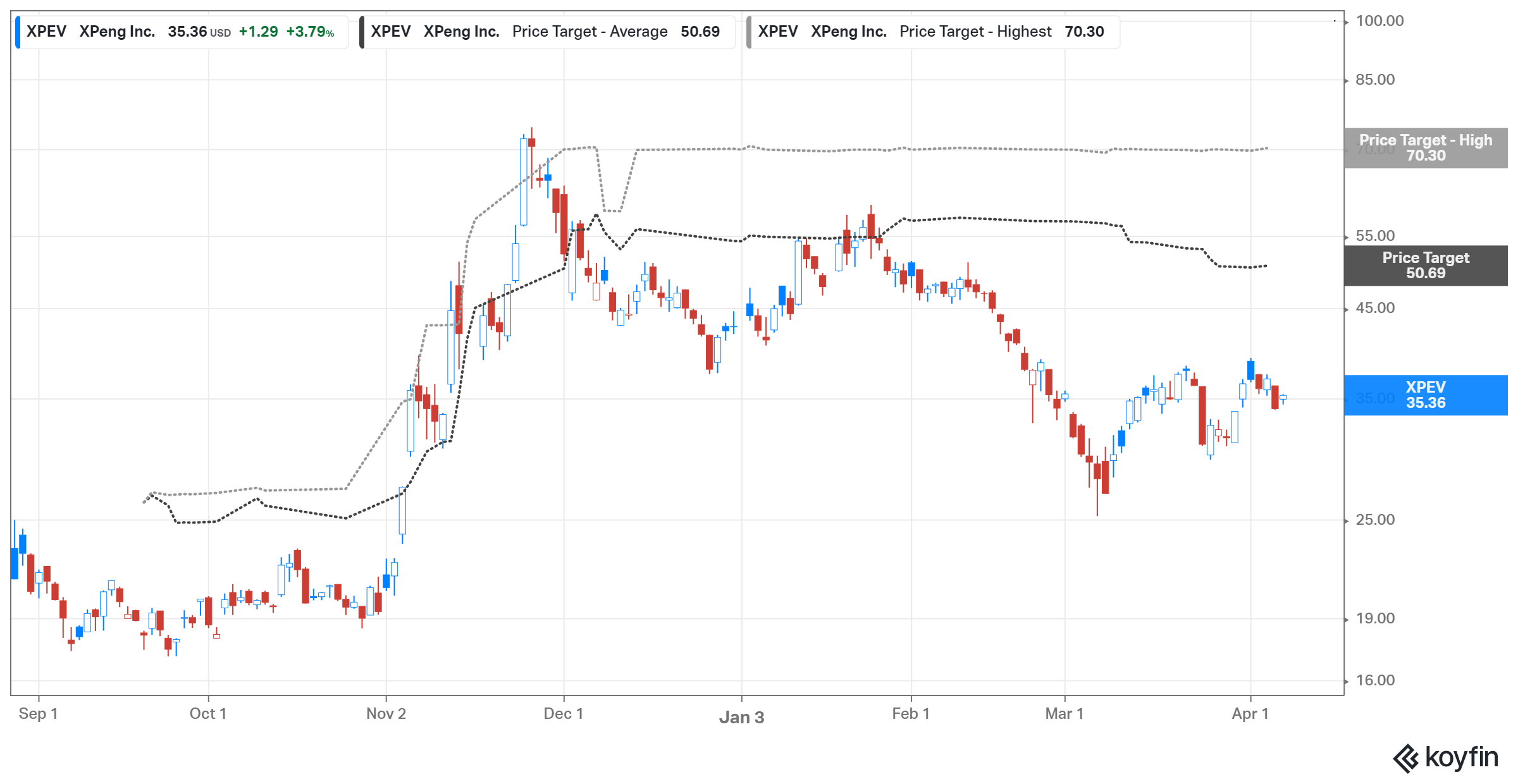Select the Price Target - Highest legend
The width and height of the screenshot is (1518, 784).
click(x=933, y=32)
